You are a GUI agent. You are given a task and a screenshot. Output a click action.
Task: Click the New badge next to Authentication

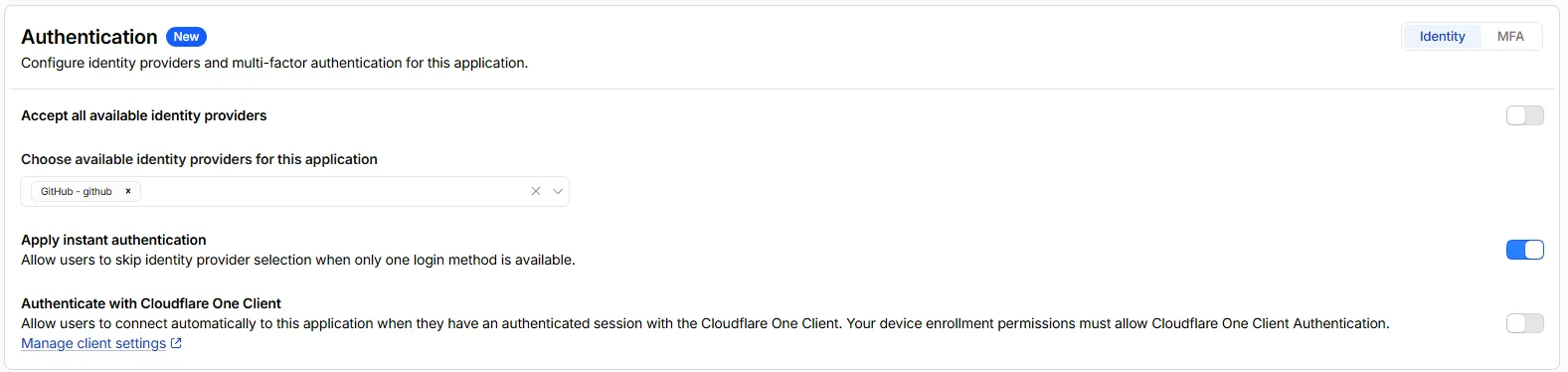[186, 37]
